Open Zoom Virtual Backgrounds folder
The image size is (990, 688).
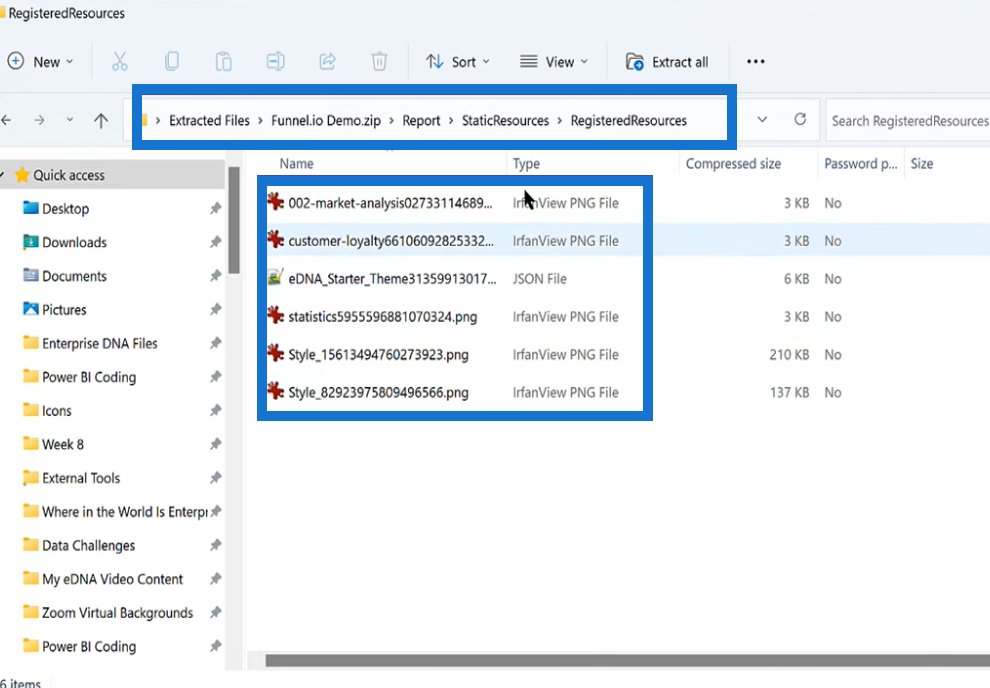(117, 613)
